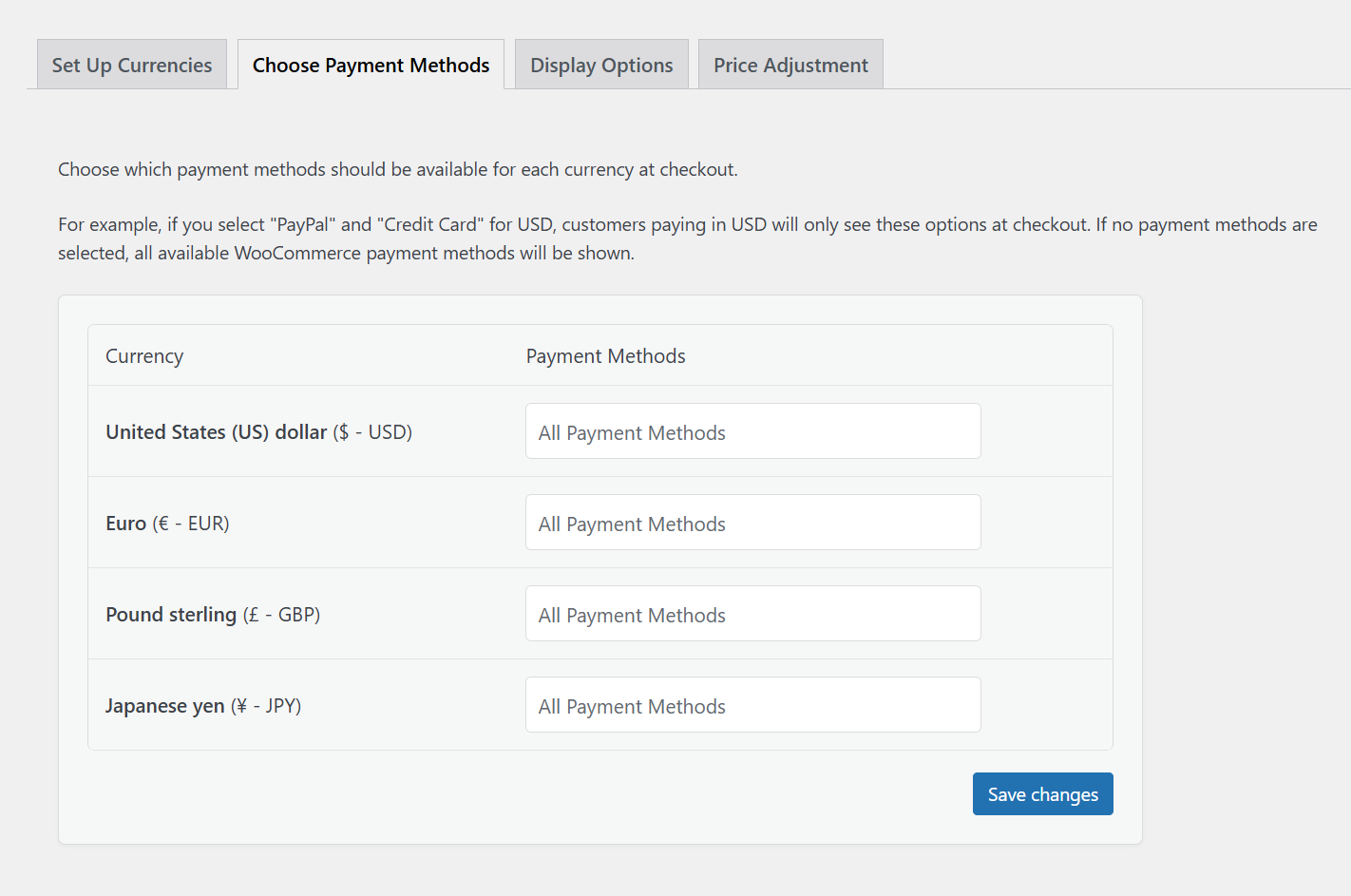Select the Price Adjustment tab
1351x896 pixels.
790,64
